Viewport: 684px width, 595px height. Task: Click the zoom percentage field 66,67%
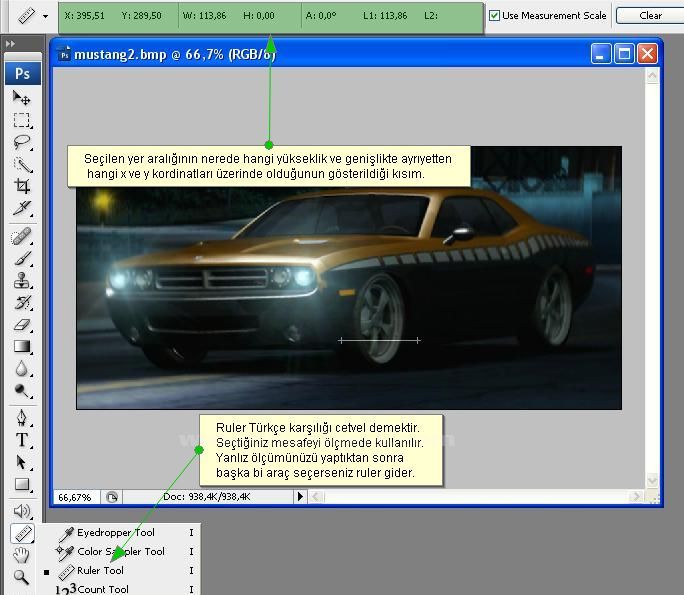click(77, 497)
